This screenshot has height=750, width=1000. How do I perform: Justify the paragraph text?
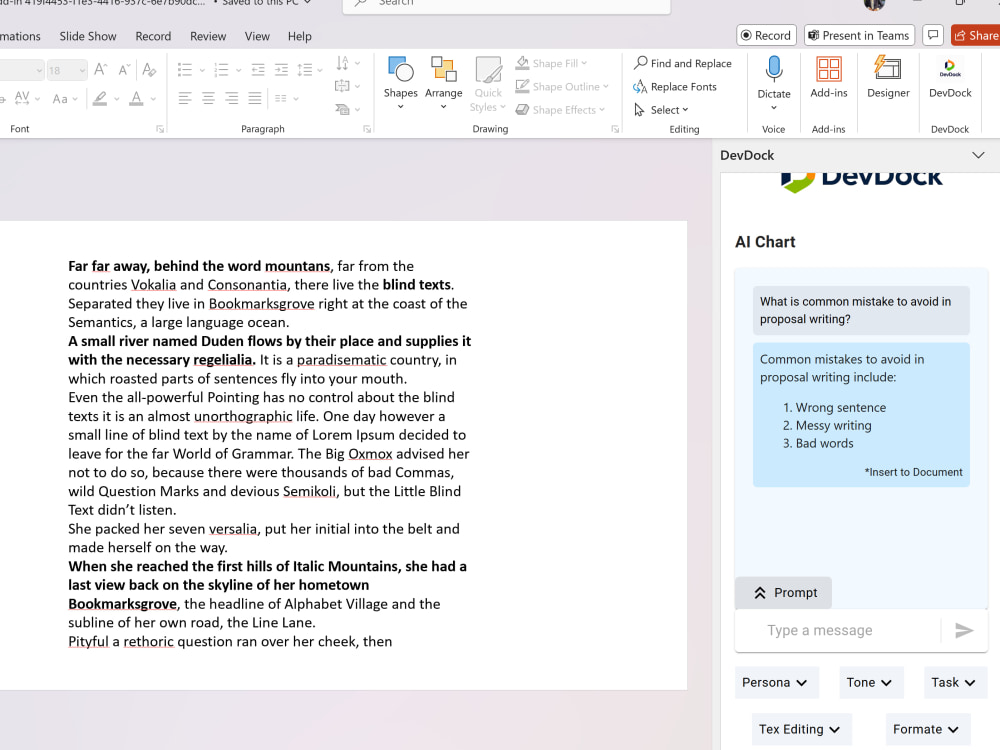tap(254, 98)
